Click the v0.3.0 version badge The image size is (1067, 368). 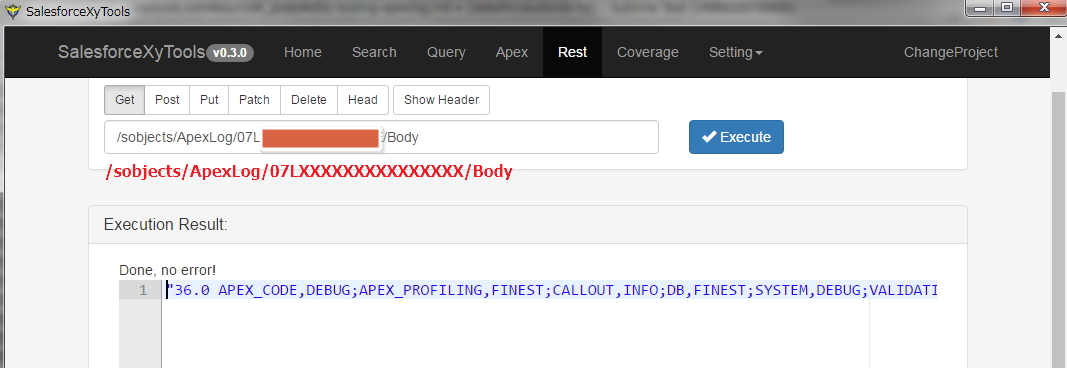[x=230, y=53]
